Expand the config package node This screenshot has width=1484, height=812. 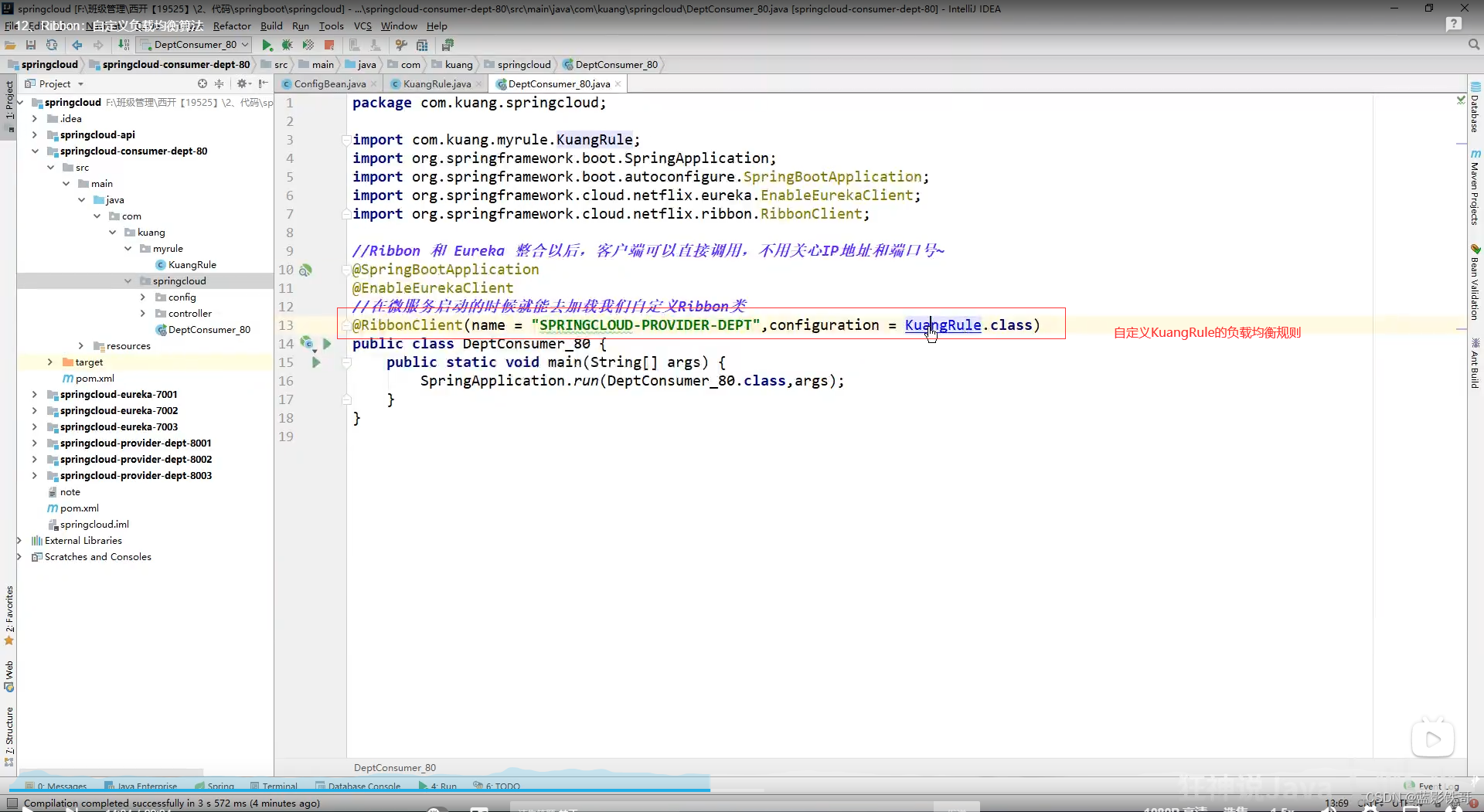(143, 297)
